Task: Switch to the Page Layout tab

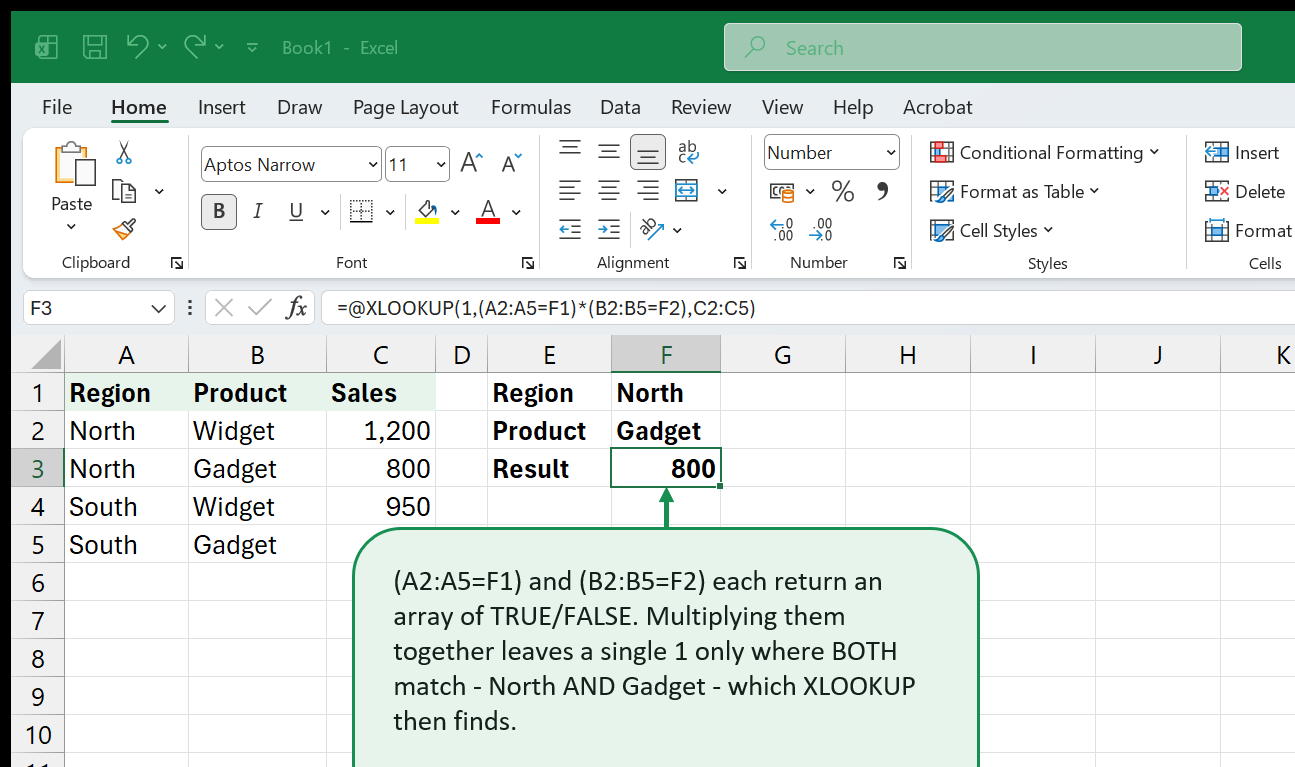Action: coord(405,107)
